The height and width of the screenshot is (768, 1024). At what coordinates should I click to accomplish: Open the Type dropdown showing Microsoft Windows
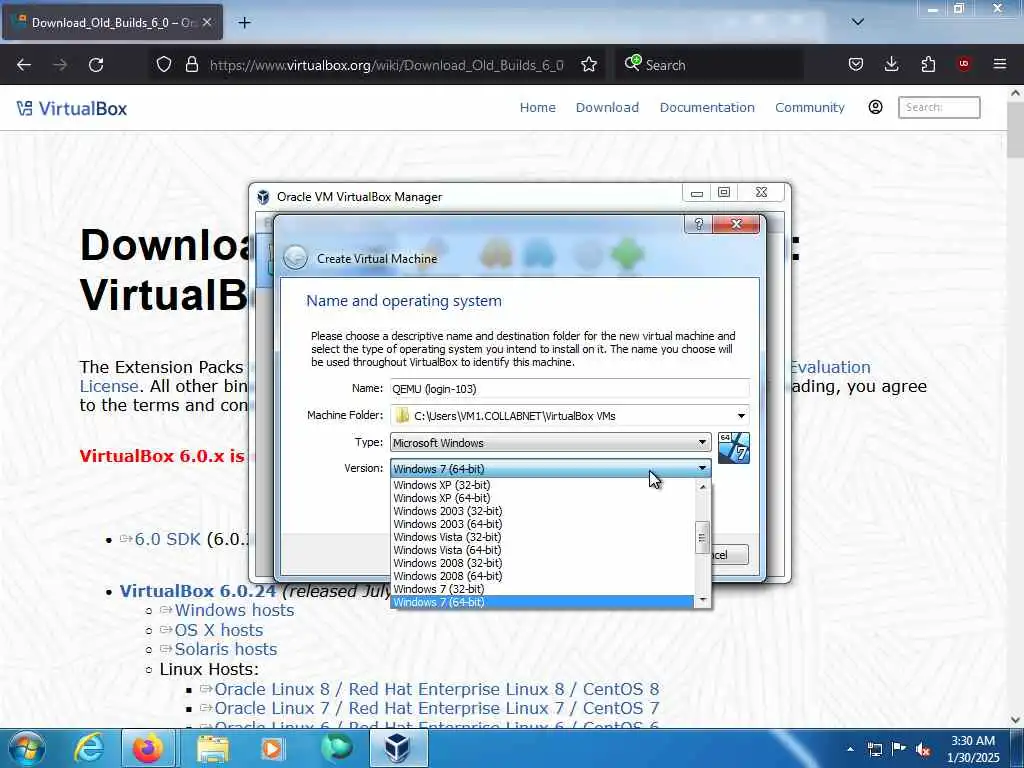551,442
